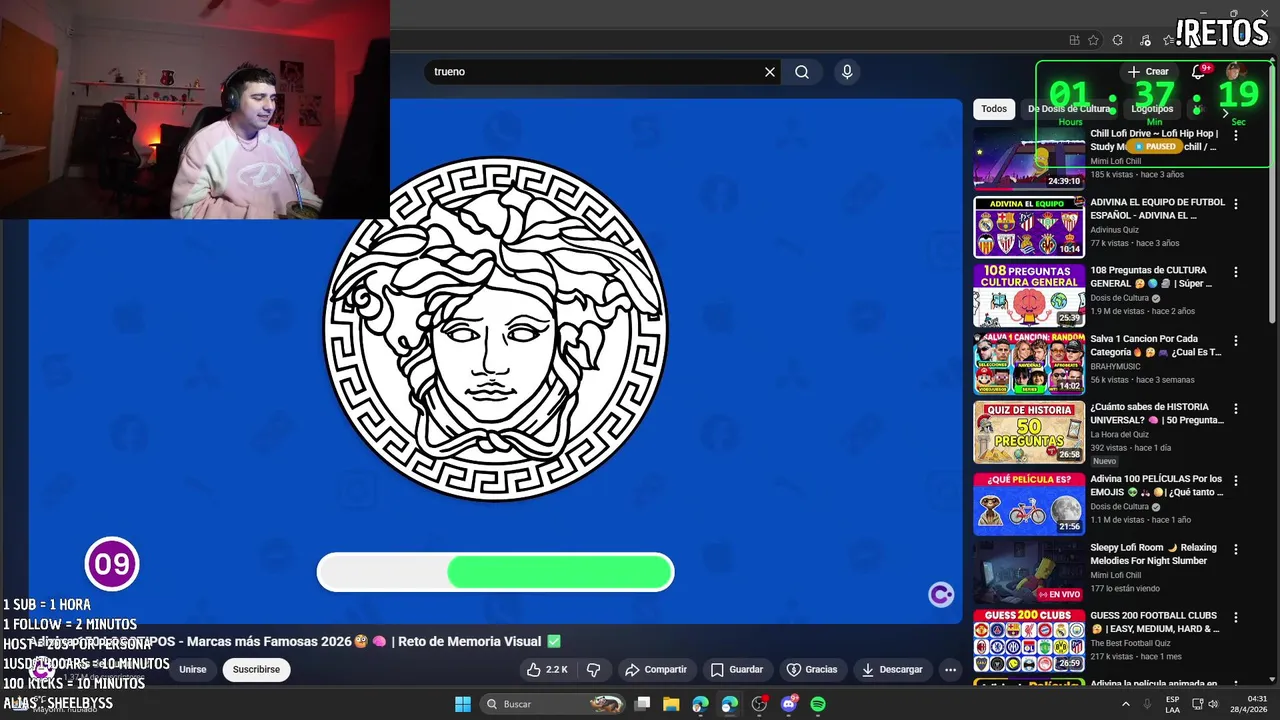
Task: Open File Explorer from the taskbar
Action: (x=671, y=704)
